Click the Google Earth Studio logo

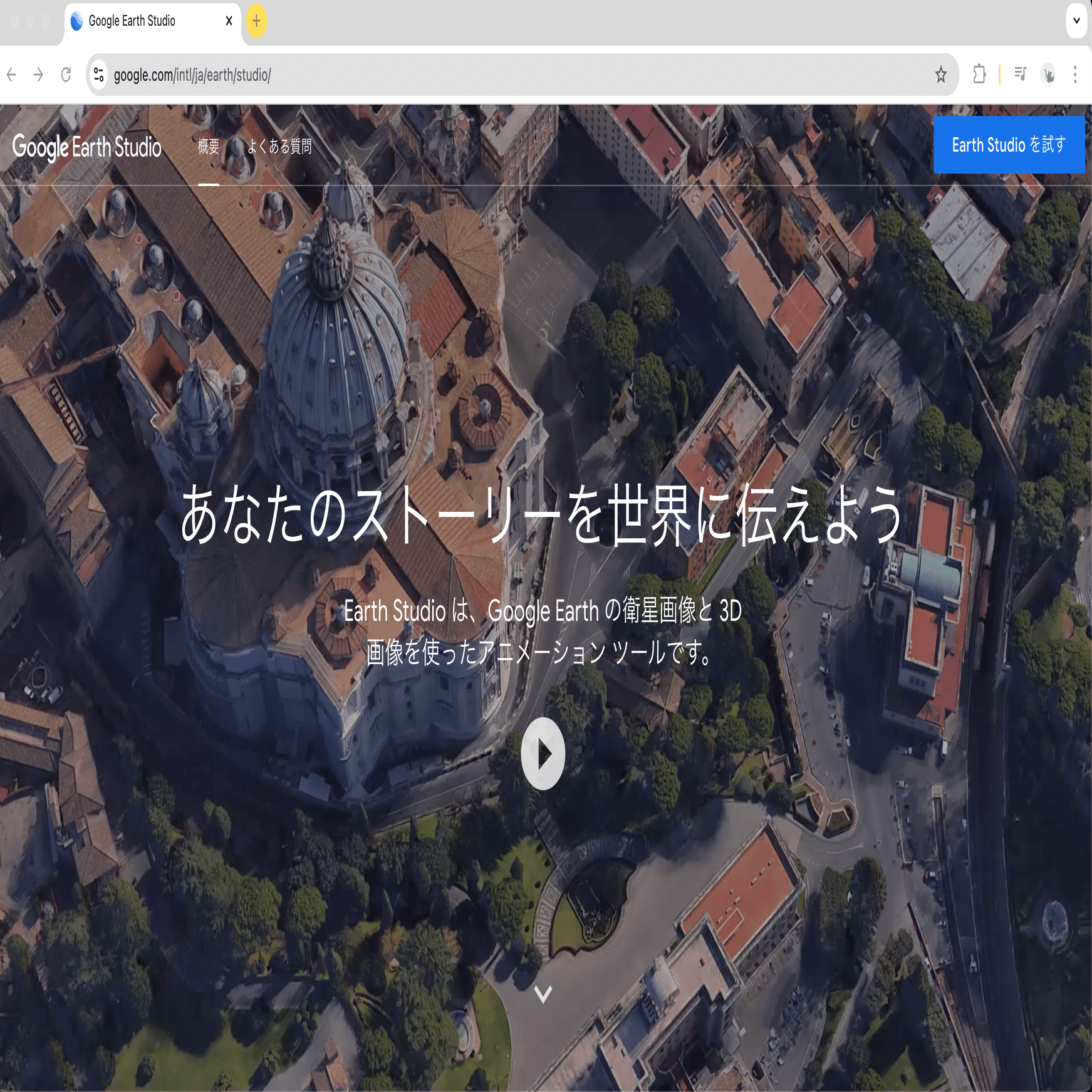tap(87, 147)
